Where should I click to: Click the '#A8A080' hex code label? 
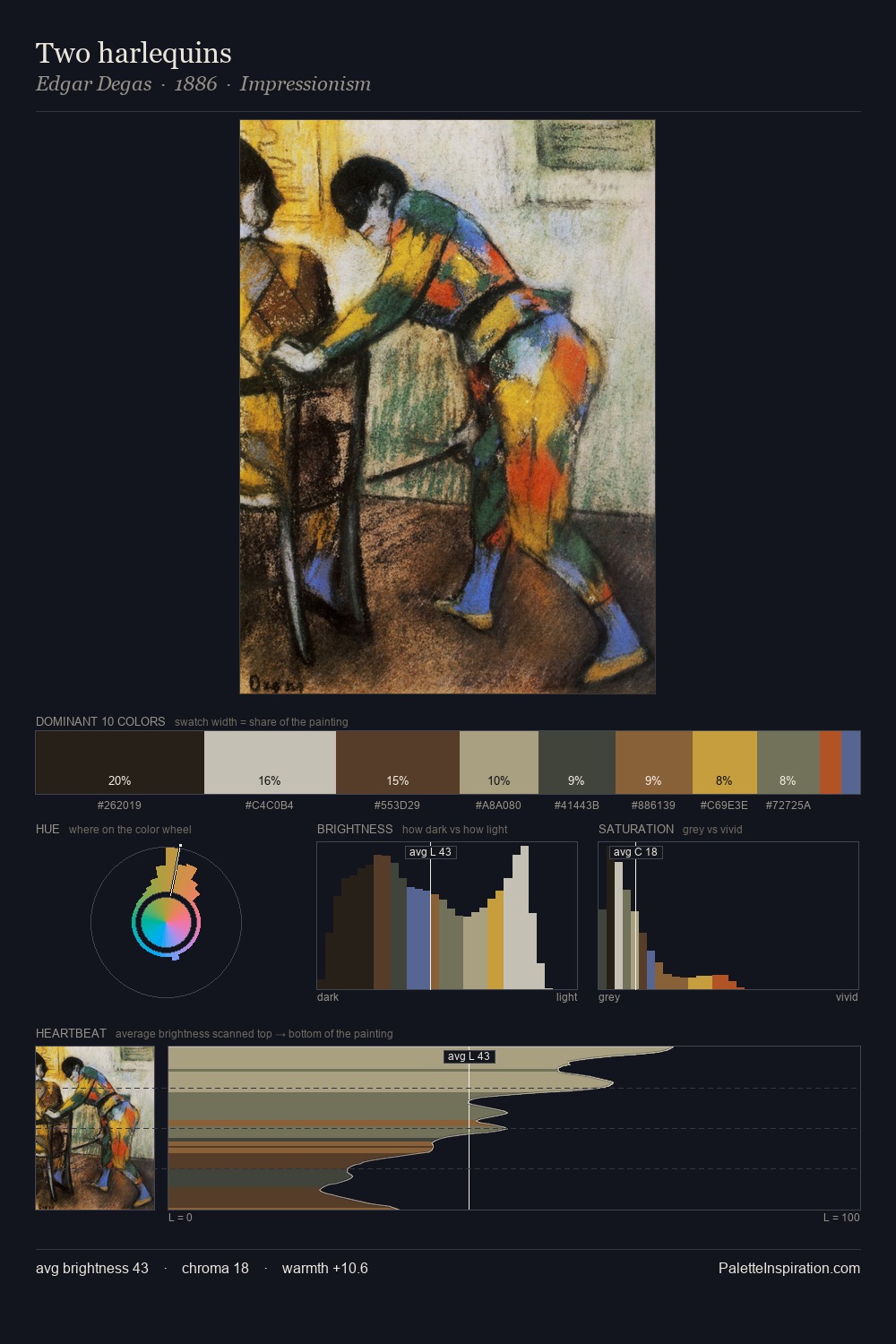click(498, 806)
